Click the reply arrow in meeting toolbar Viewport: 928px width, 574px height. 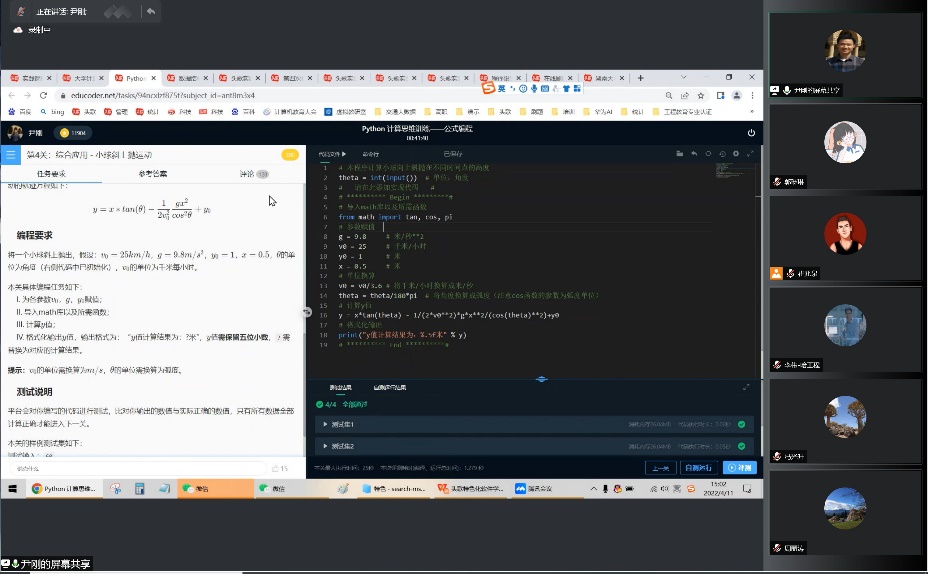[150, 11]
